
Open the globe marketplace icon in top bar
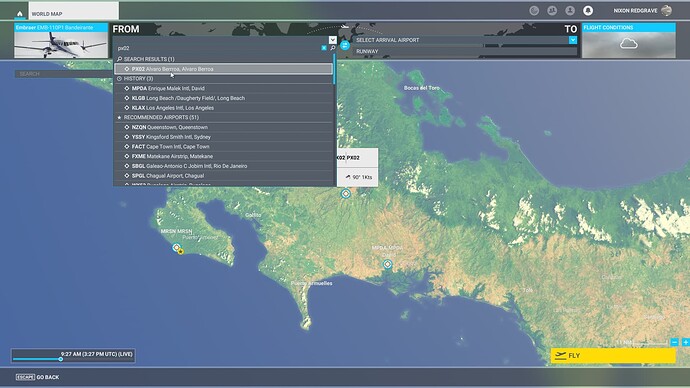coord(534,11)
